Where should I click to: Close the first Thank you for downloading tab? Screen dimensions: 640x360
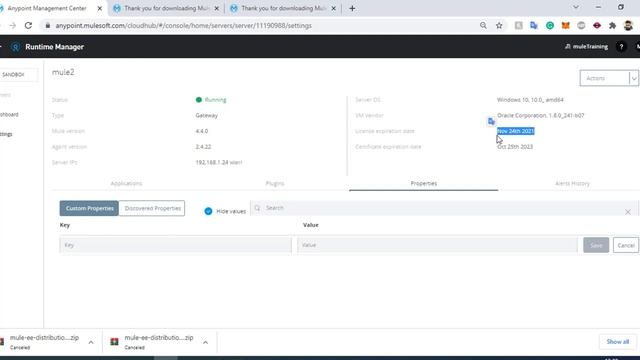click(x=216, y=8)
